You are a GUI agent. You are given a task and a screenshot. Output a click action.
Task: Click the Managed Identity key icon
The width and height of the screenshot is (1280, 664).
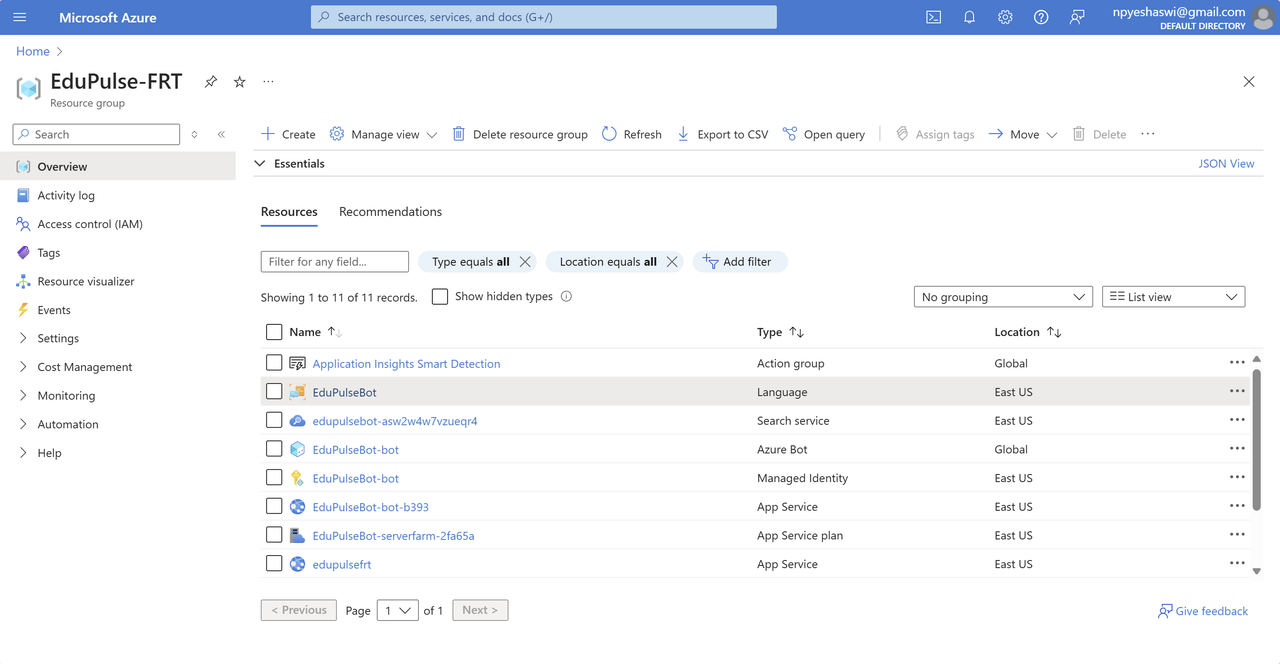(x=297, y=478)
